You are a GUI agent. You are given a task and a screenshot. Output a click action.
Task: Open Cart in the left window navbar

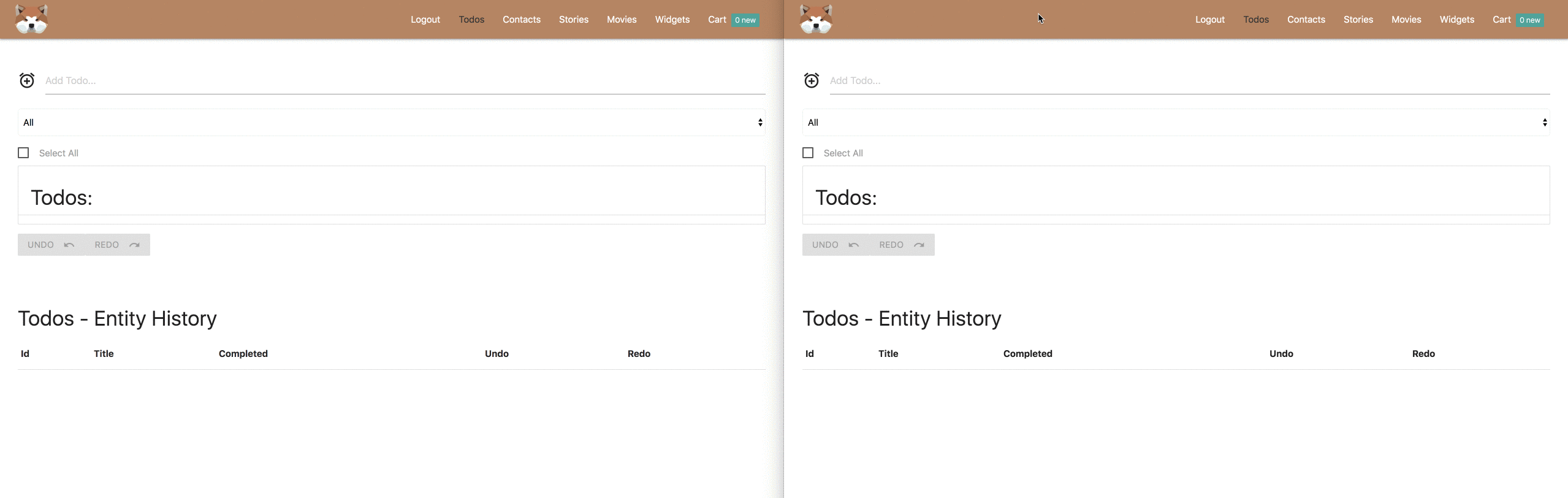[x=717, y=20]
